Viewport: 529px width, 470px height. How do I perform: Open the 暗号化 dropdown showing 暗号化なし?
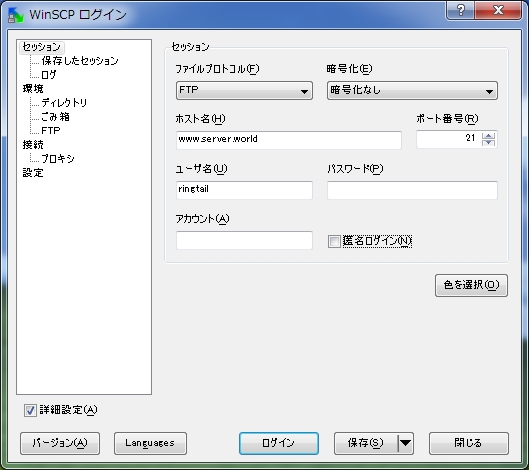pos(412,90)
